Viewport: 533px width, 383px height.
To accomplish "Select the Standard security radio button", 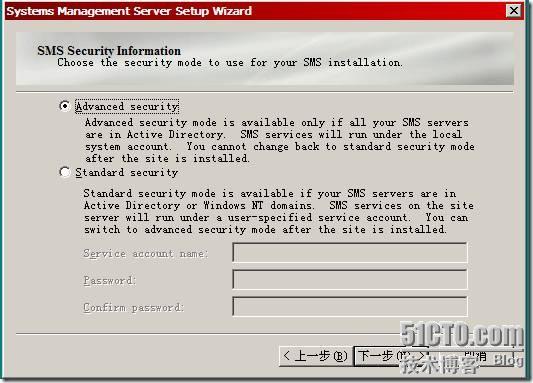I will [65, 172].
